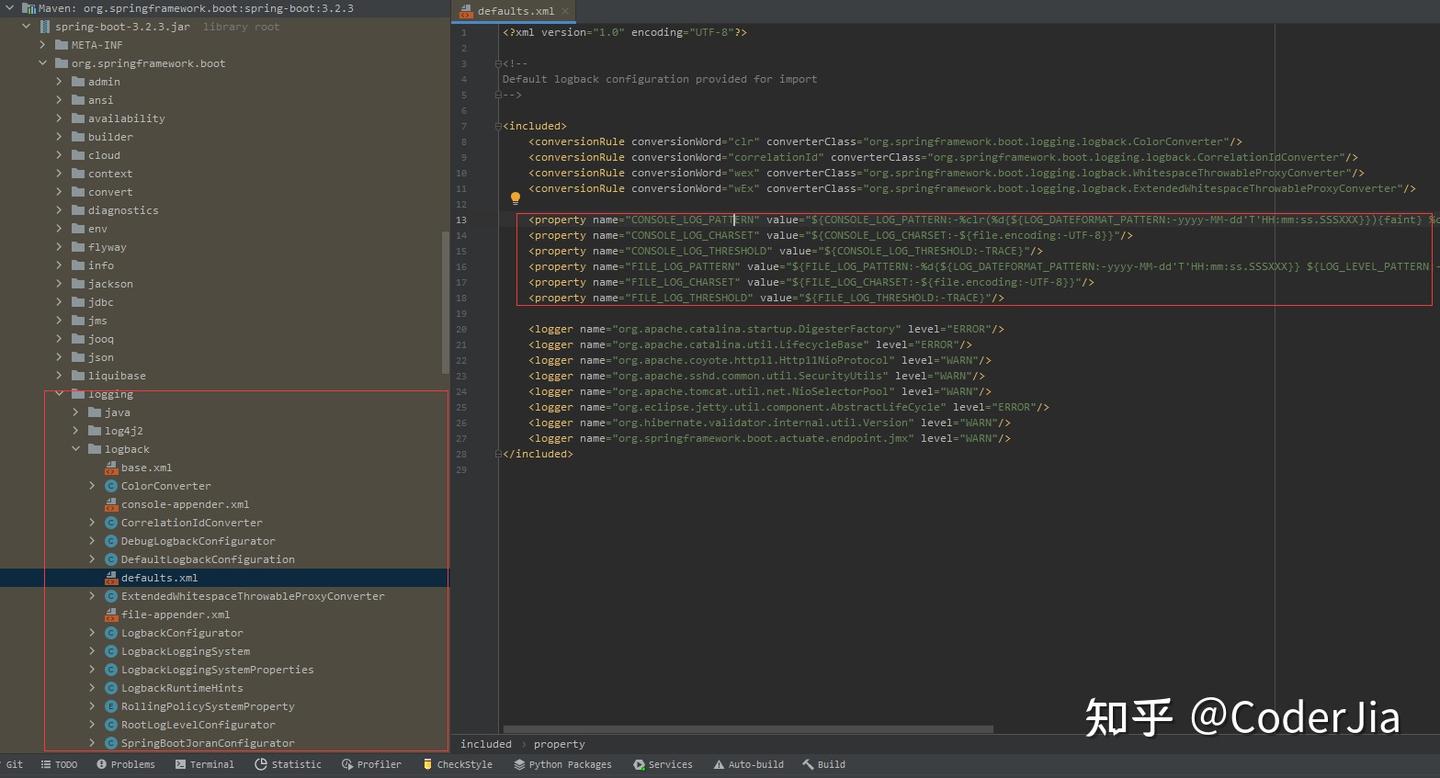Click line number 13 in the gutter
1440x778 pixels.
coord(461,220)
